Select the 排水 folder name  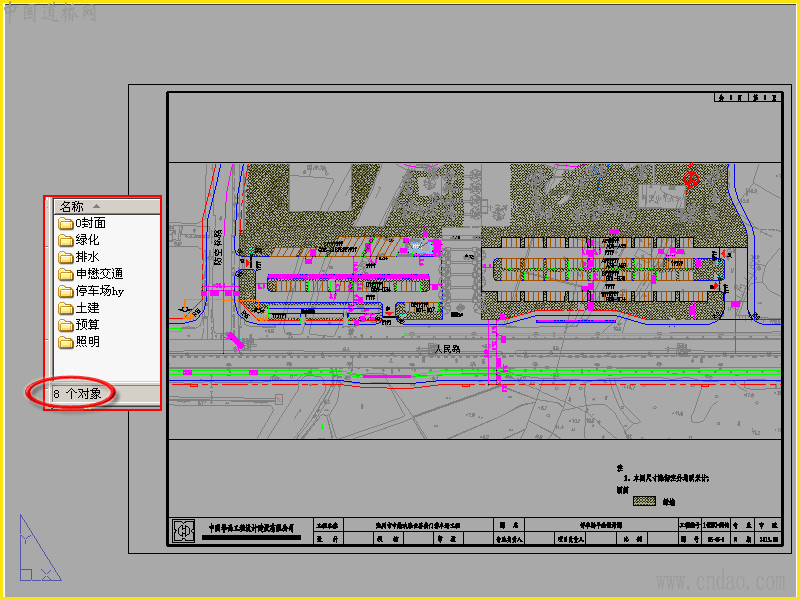point(87,257)
